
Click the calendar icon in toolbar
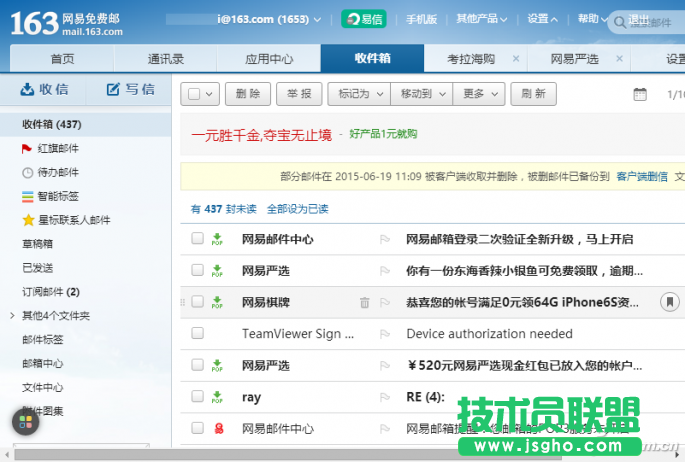coord(640,94)
